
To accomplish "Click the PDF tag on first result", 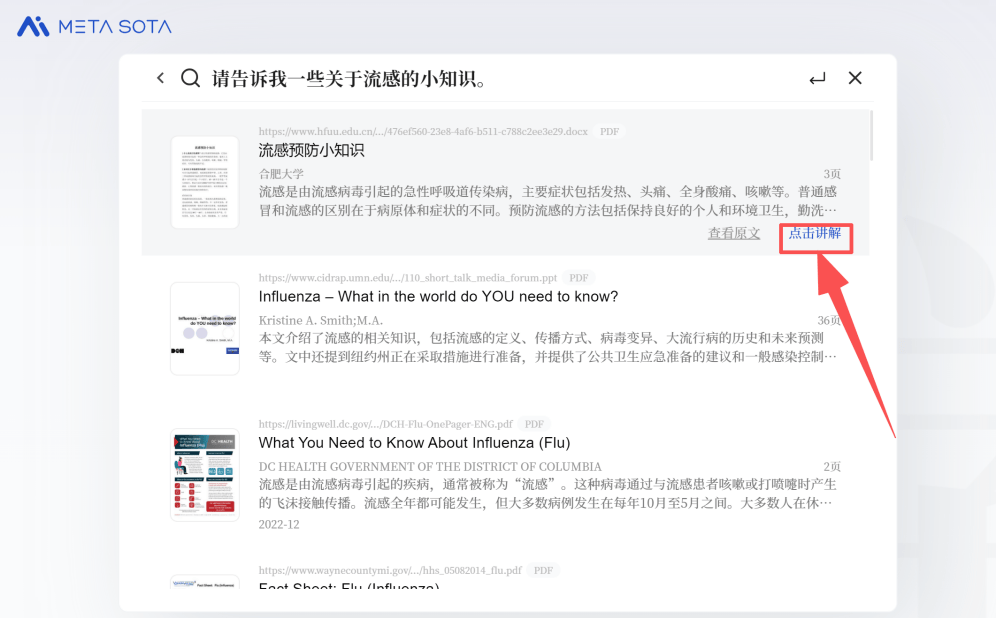I will pos(609,132).
